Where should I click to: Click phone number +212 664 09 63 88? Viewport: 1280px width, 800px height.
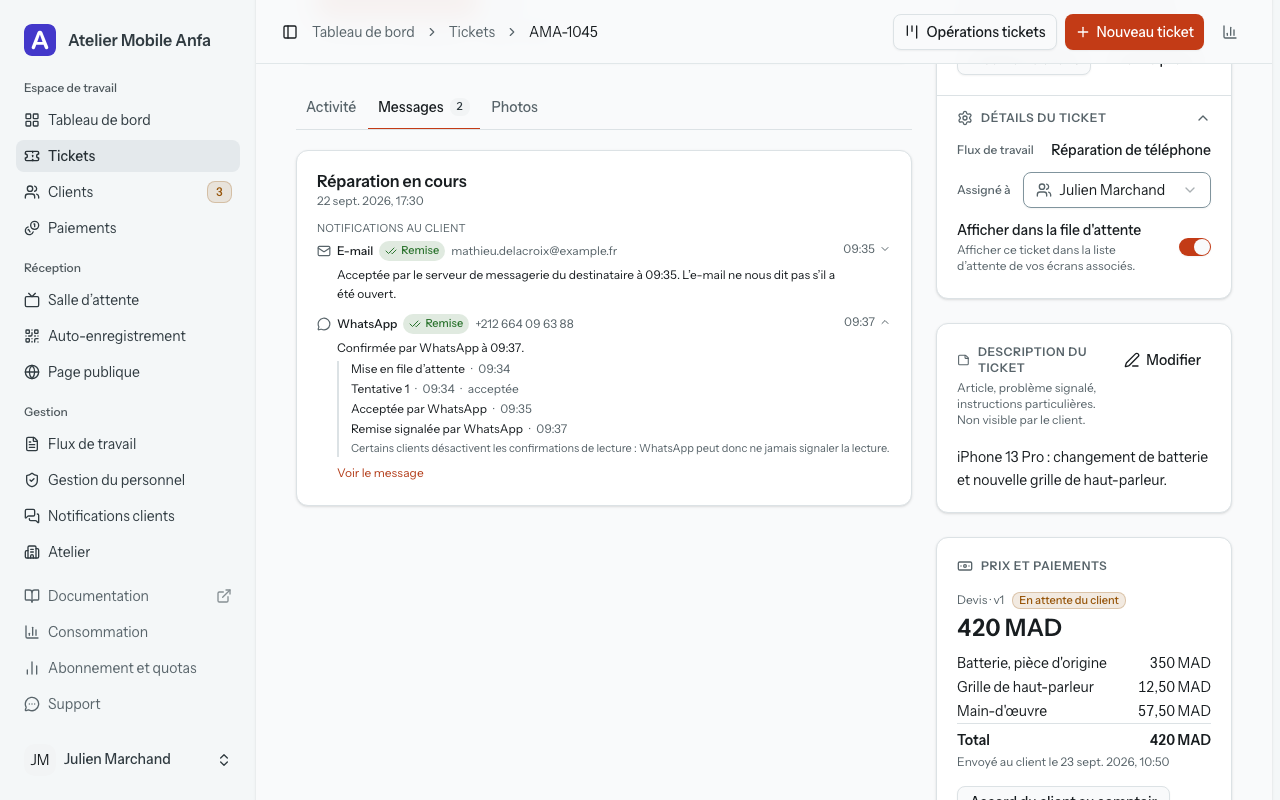(524, 324)
